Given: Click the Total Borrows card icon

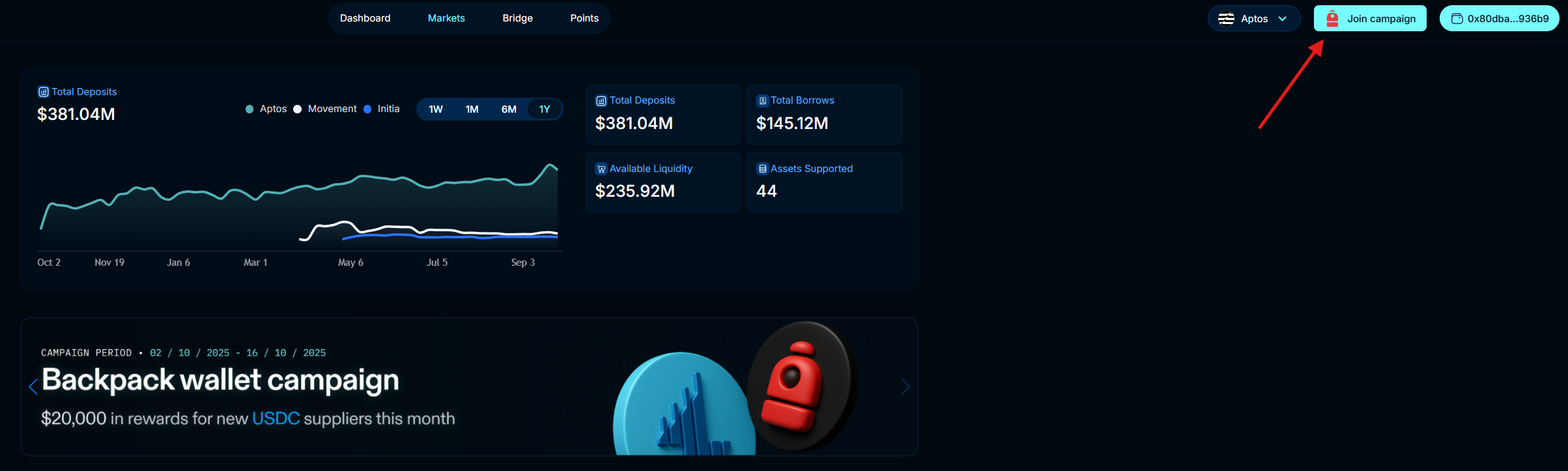Looking at the screenshot, I should pyautogui.click(x=762, y=101).
